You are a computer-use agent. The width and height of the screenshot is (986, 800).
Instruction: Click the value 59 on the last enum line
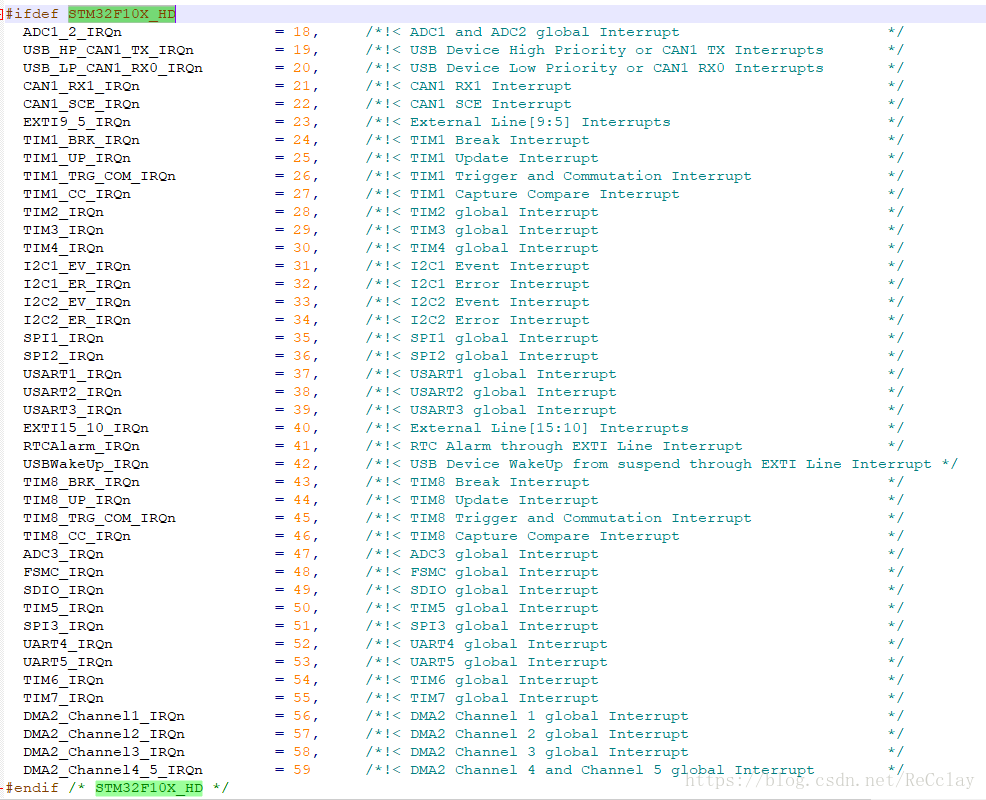(x=302, y=770)
